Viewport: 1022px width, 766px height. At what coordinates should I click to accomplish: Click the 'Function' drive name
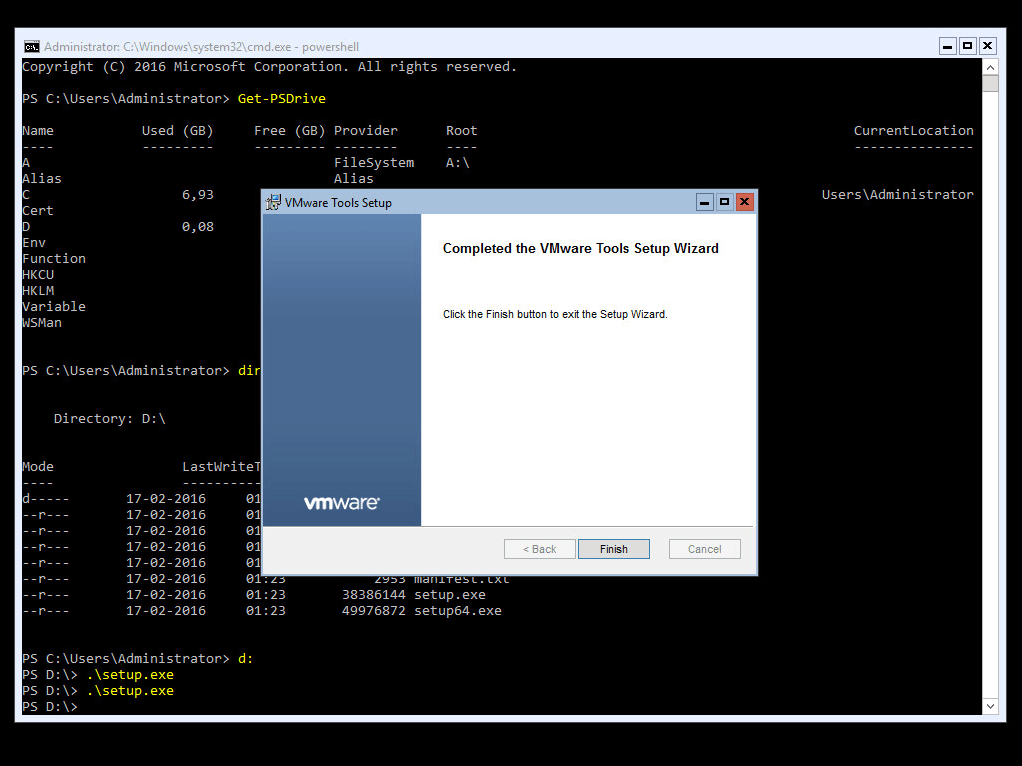[x=54, y=258]
